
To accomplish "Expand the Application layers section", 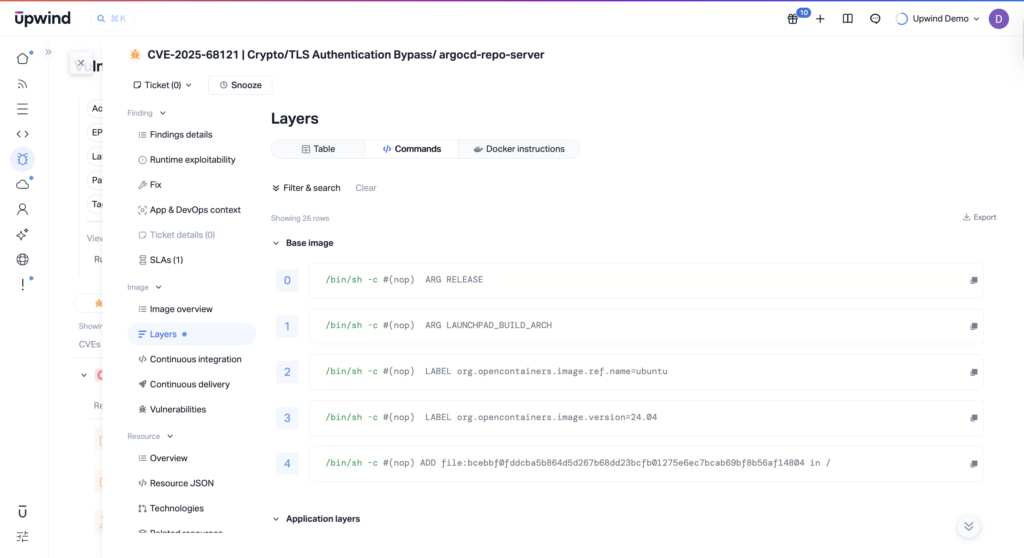I will pyautogui.click(x=277, y=519).
